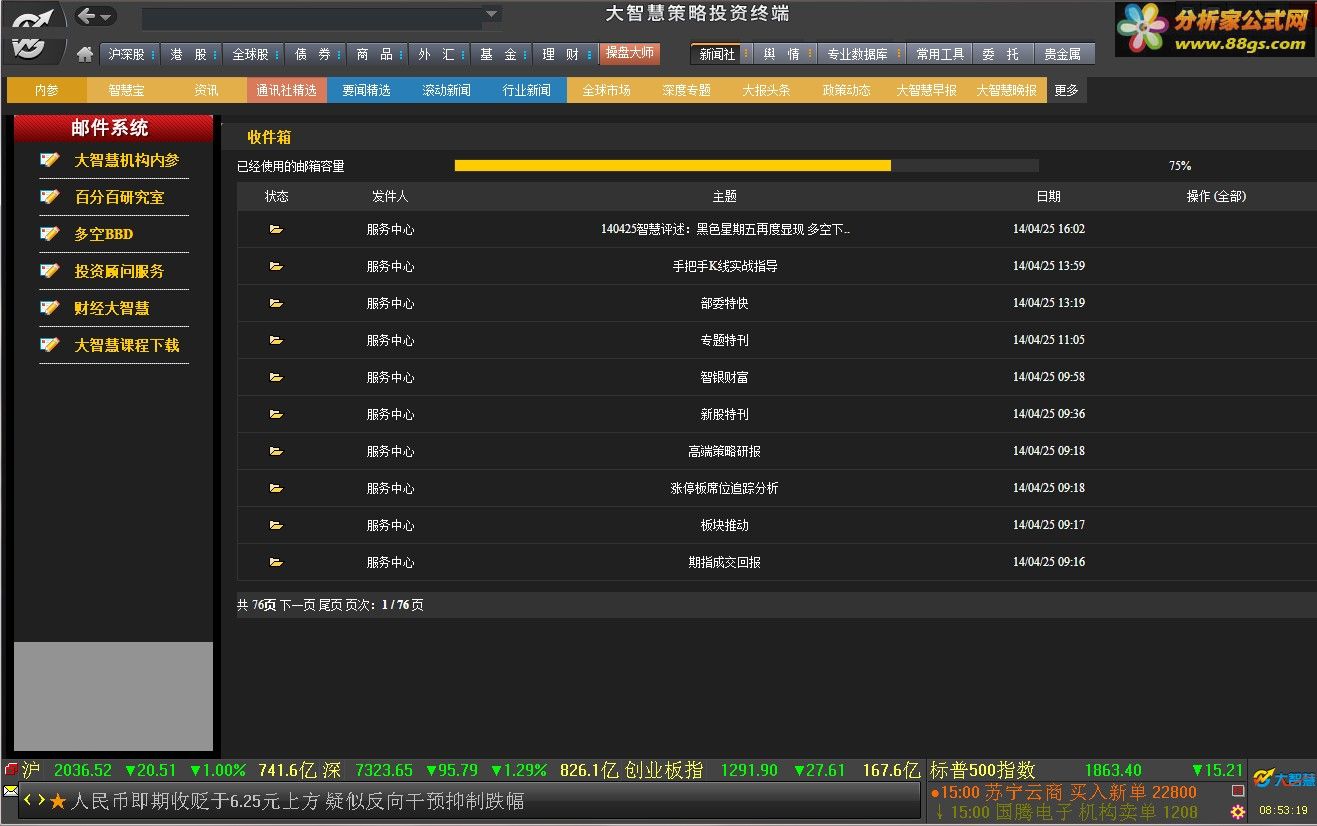Click the gear settings icon at bottom right

click(1238, 812)
